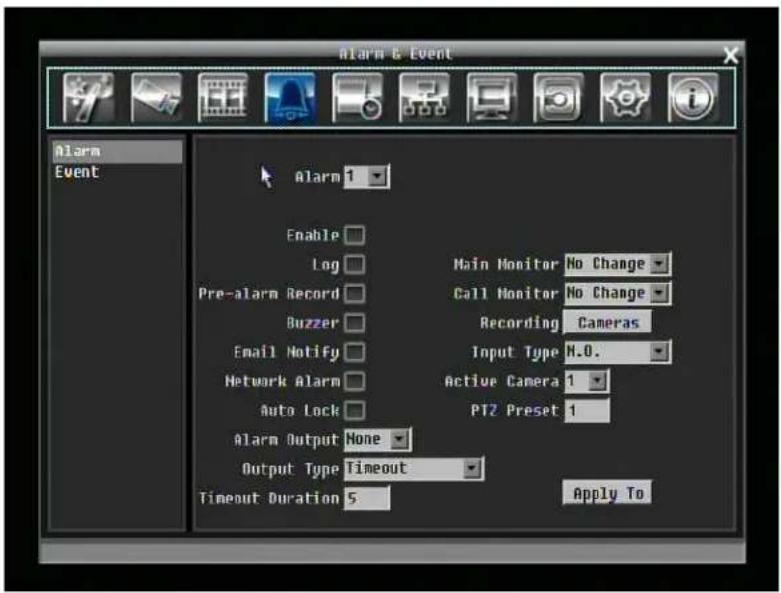Screen dimensions: 781x593
Task: Open the Output Type dropdown
Action: [x=413, y=469]
